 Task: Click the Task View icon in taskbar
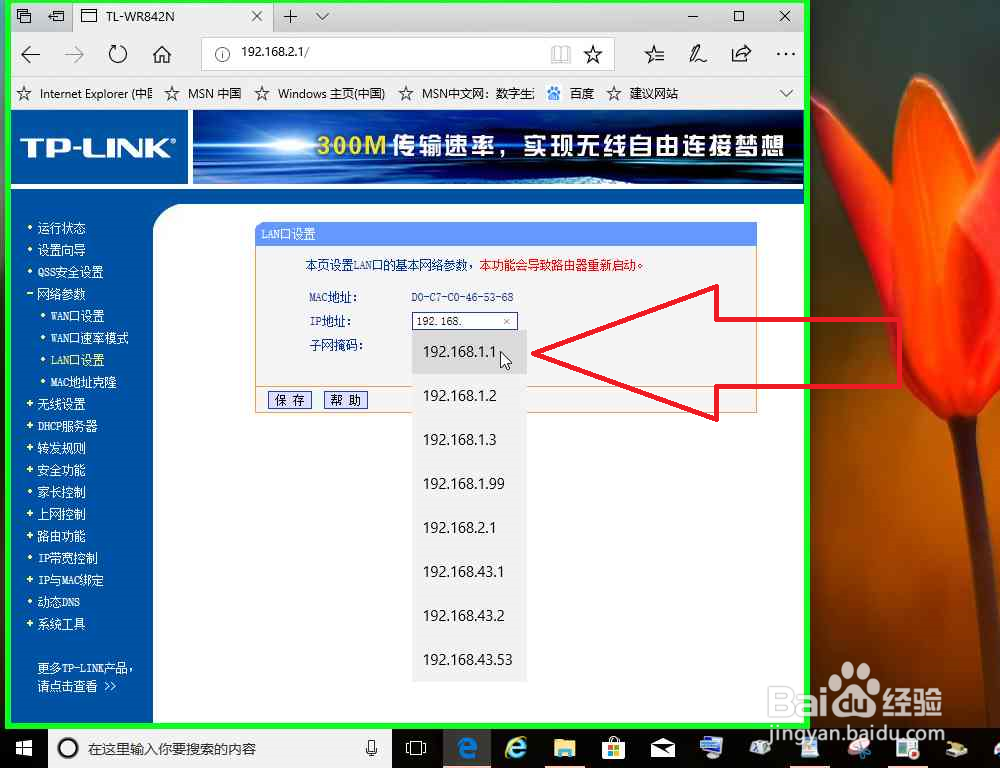point(416,748)
